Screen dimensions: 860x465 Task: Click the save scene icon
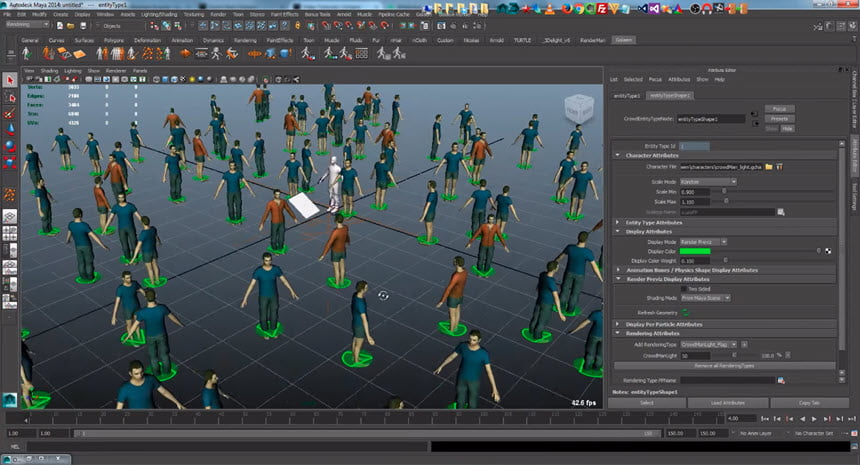[x=83, y=26]
